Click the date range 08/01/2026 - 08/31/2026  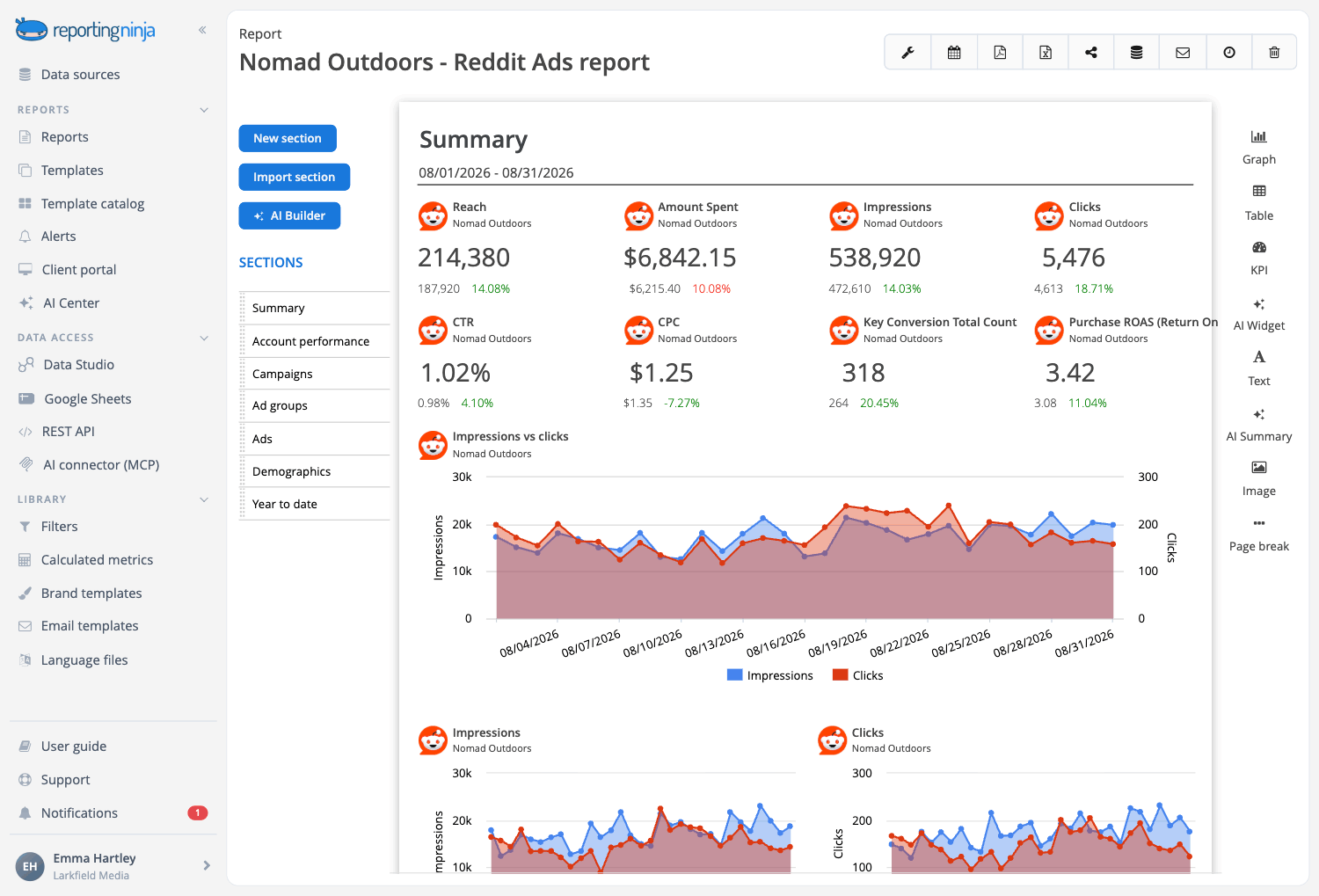click(x=496, y=173)
